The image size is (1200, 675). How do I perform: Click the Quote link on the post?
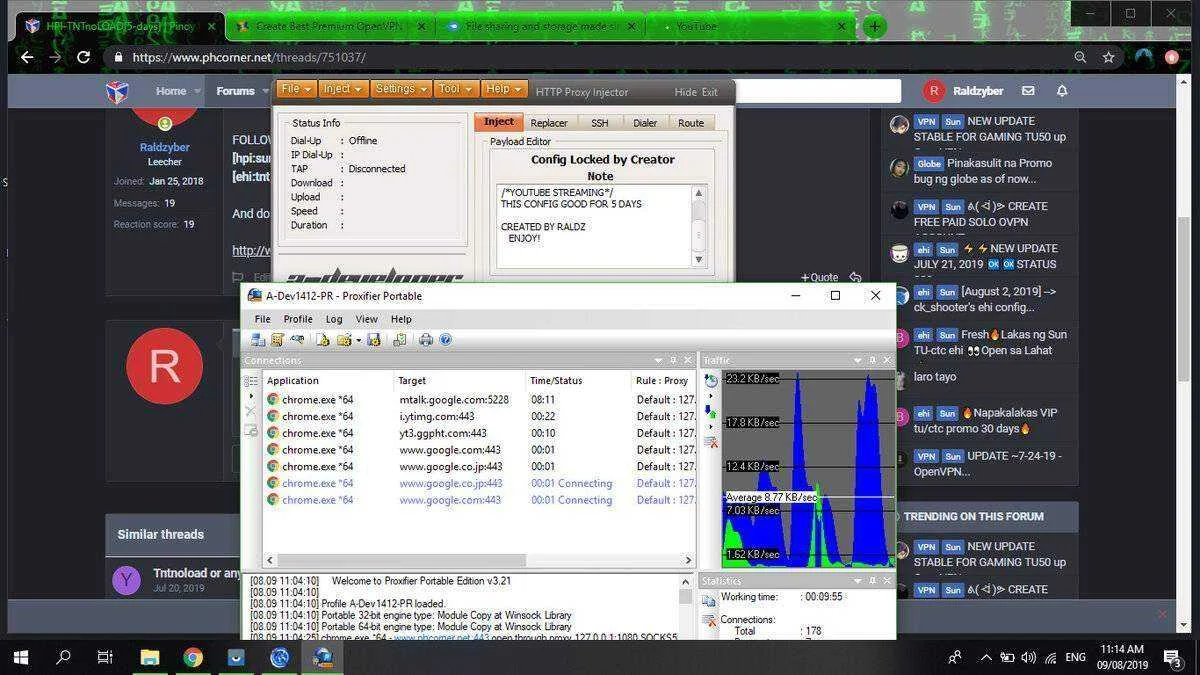coord(819,277)
